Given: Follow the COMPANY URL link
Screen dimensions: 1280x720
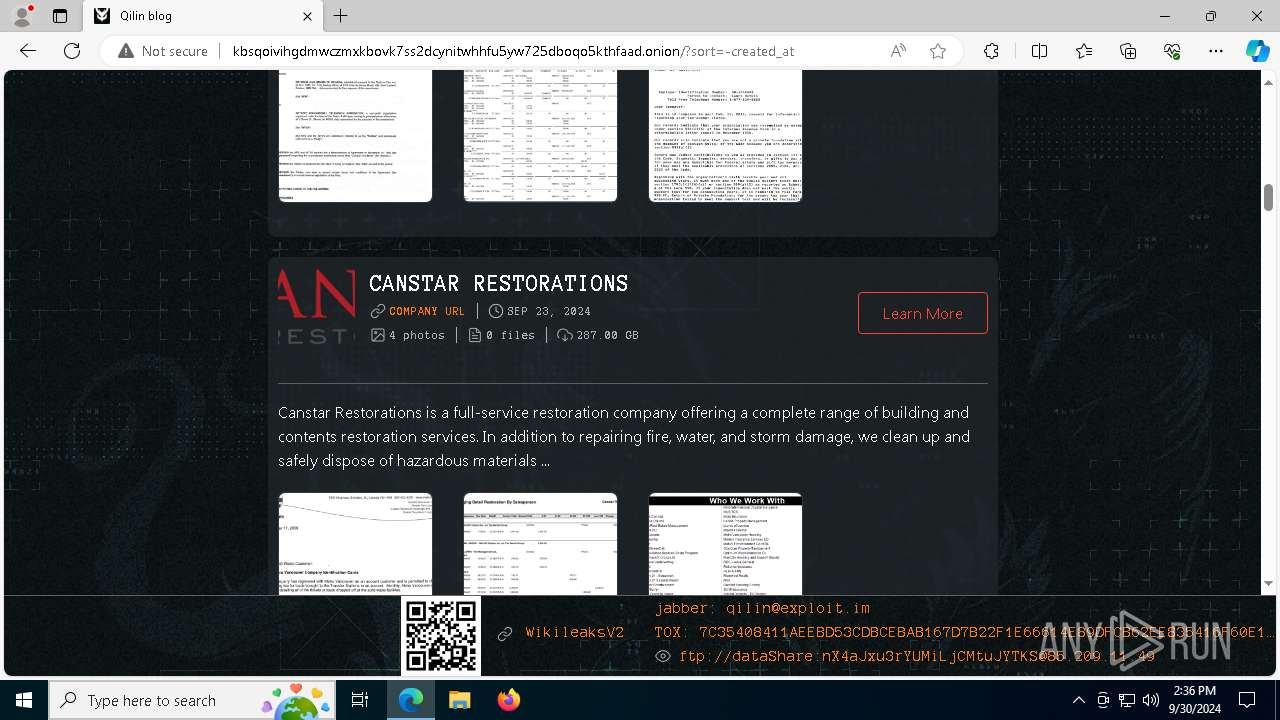Looking at the screenshot, I should 427,311.
